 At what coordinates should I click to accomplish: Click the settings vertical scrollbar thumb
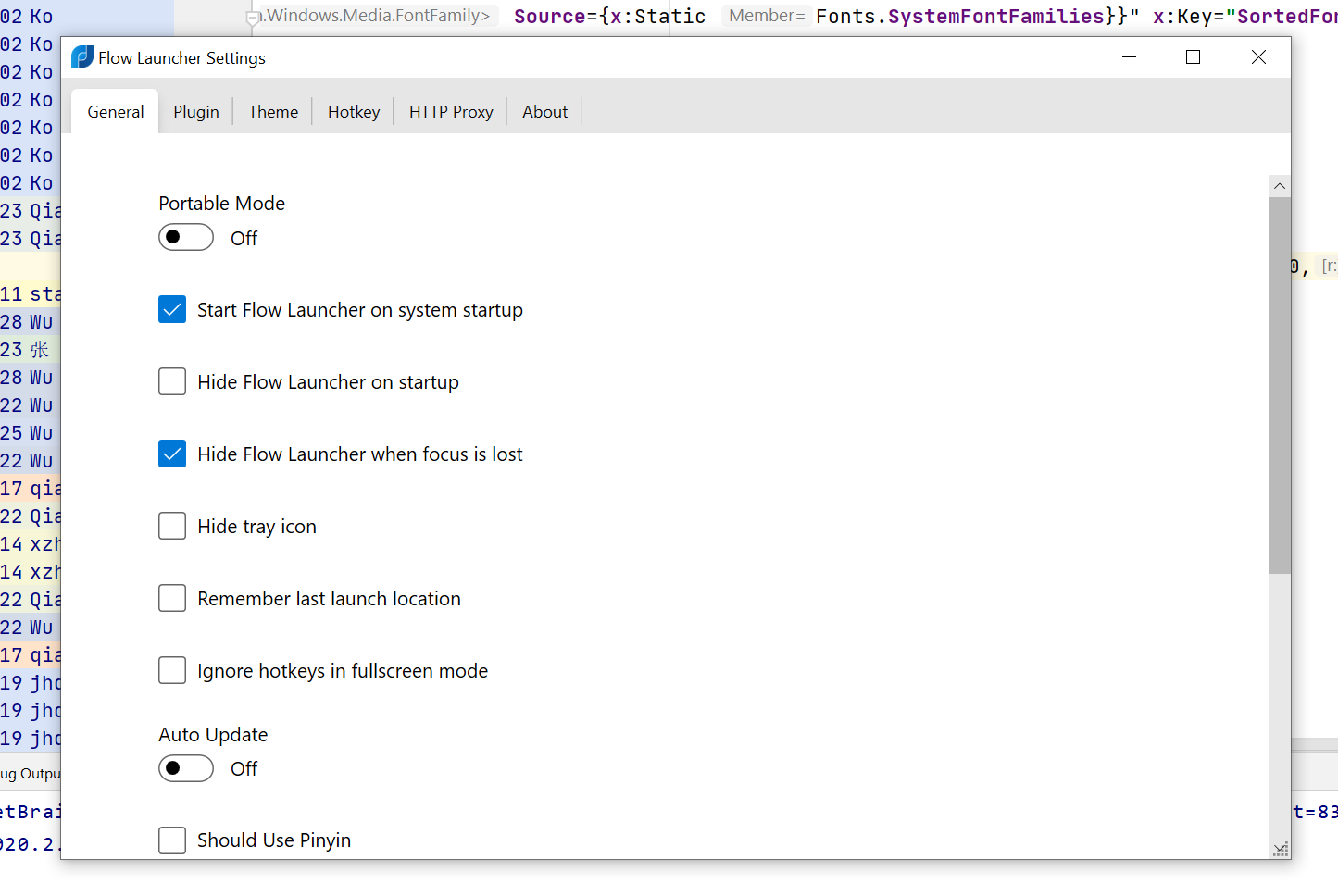pyautogui.click(x=1280, y=385)
